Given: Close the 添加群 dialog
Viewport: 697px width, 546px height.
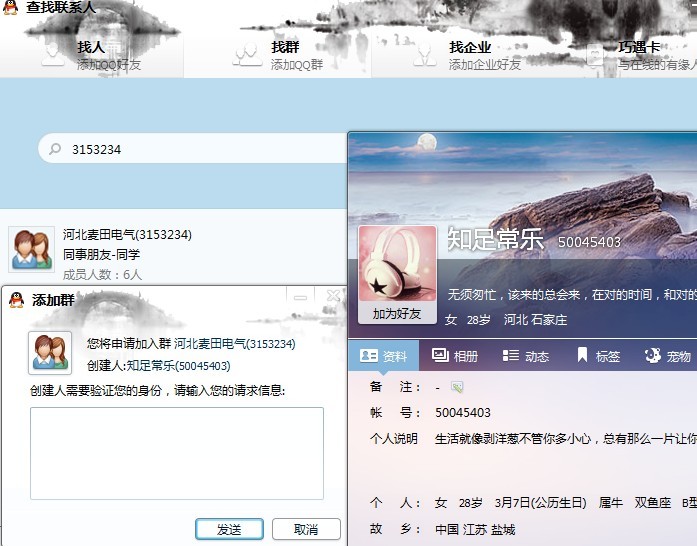Looking at the screenshot, I should coord(333,296).
